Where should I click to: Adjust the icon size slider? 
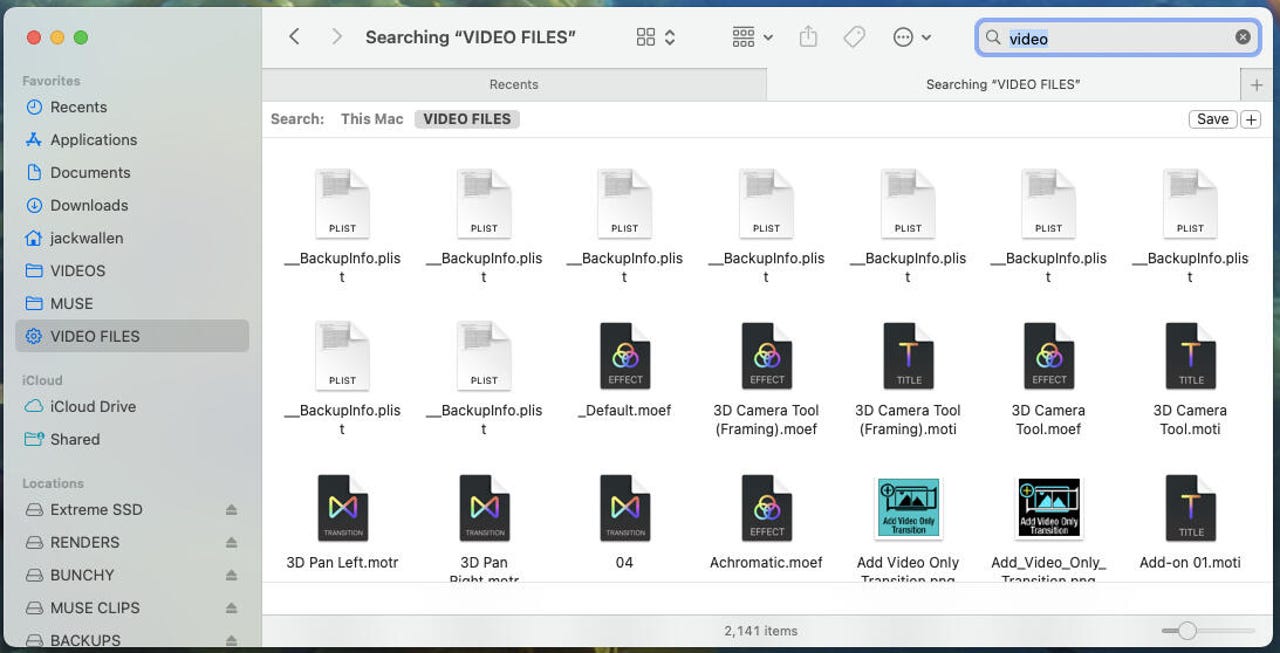pos(1187,631)
